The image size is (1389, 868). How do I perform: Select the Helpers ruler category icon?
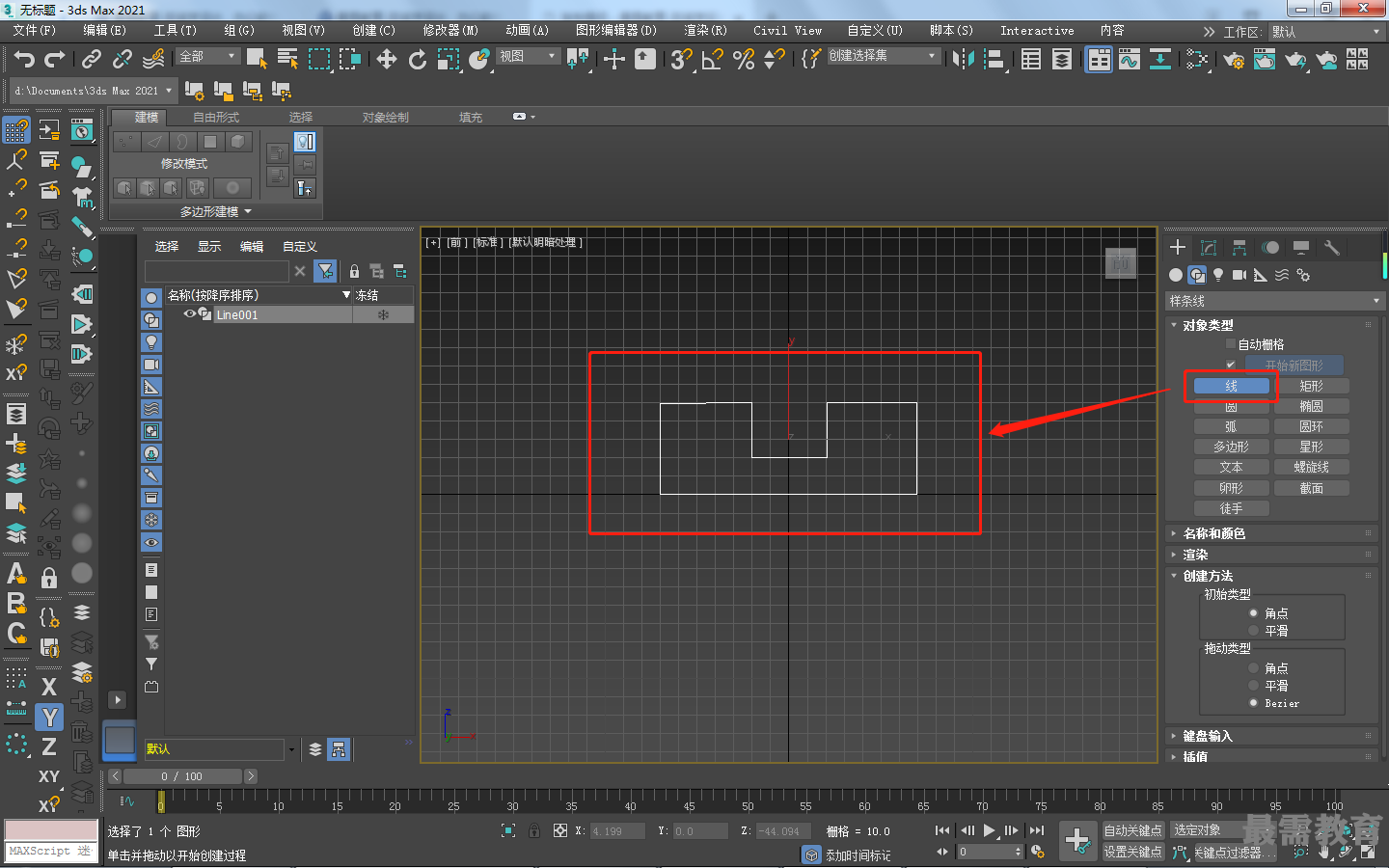point(1261,275)
